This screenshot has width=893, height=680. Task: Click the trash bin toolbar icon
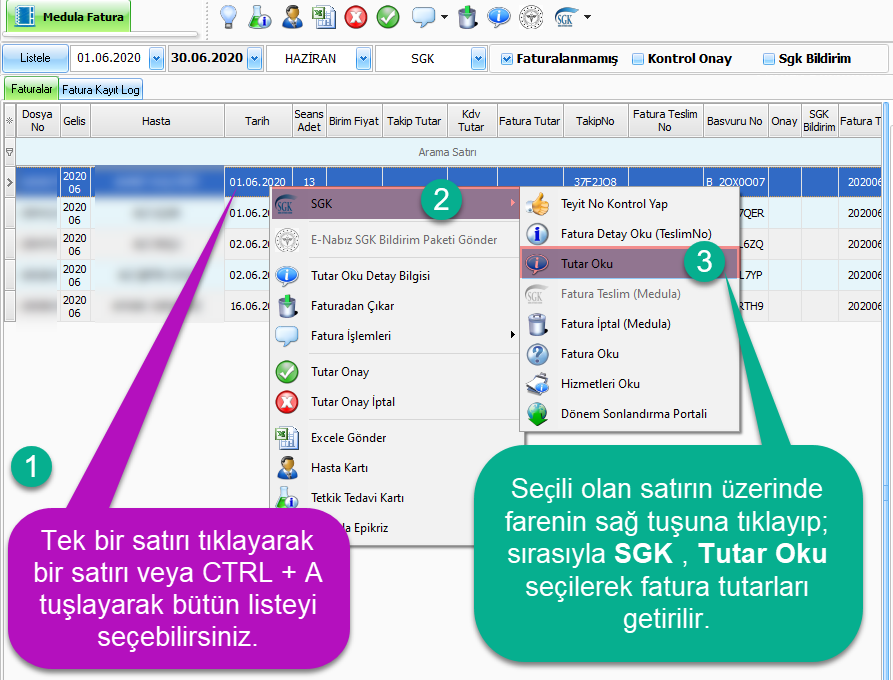click(x=467, y=17)
